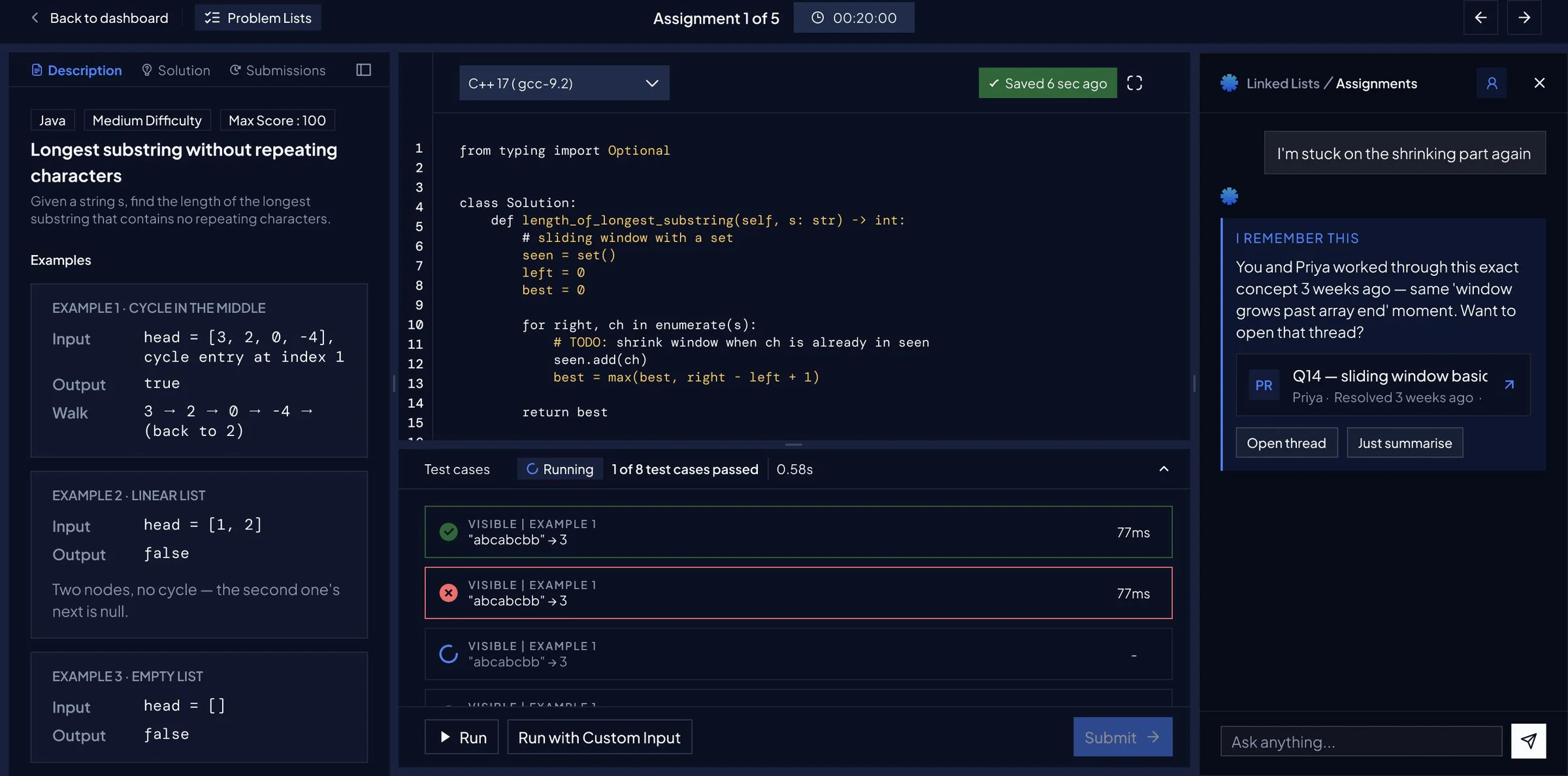
Task: Click the Running status indicator
Action: click(560, 469)
